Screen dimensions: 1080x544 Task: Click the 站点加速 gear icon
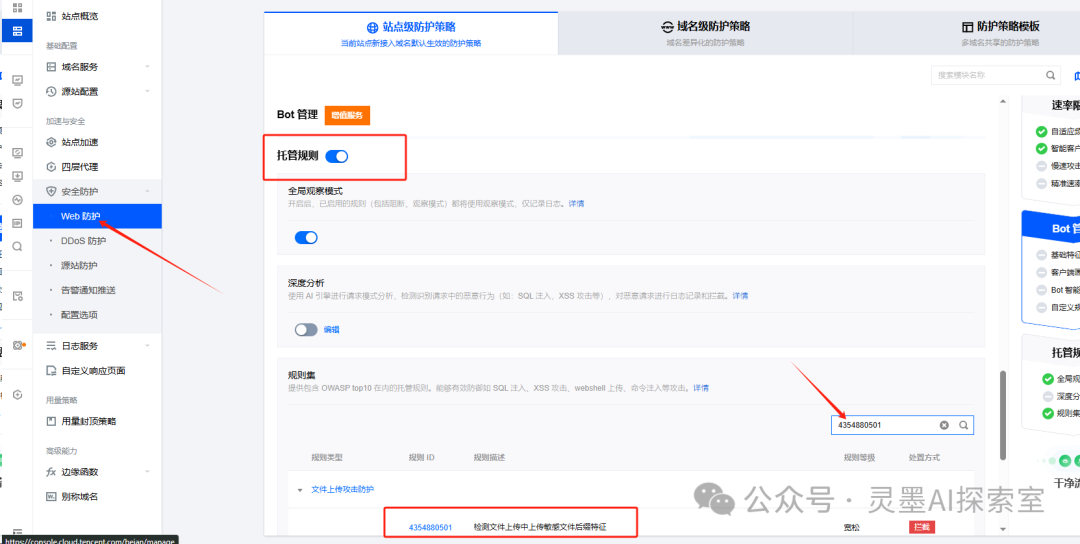pos(51,143)
